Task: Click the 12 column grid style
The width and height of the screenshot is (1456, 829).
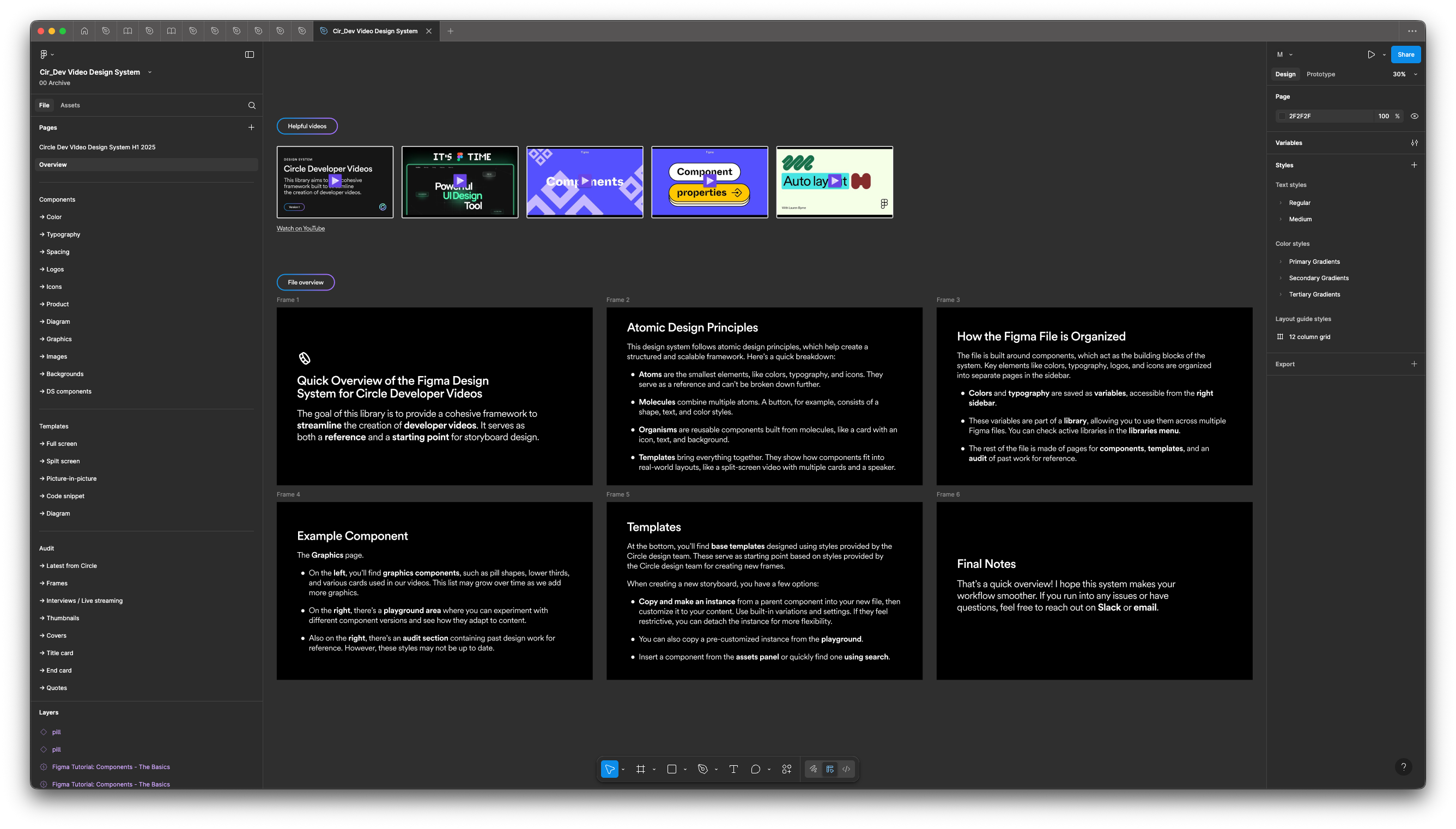Action: tap(1309, 337)
